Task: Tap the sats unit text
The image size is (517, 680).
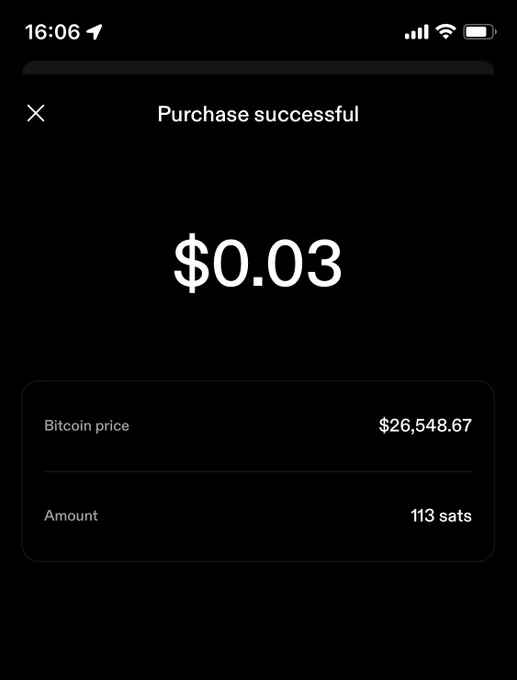Action: (455, 516)
